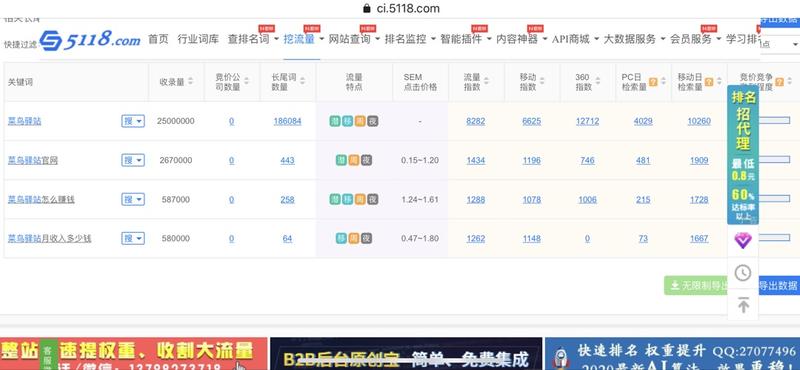Image resolution: width=800 pixels, height=370 pixels.
Task: Open 搜 dropdown for 菜鸟驿站官网 row
Action: tap(133, 160)
